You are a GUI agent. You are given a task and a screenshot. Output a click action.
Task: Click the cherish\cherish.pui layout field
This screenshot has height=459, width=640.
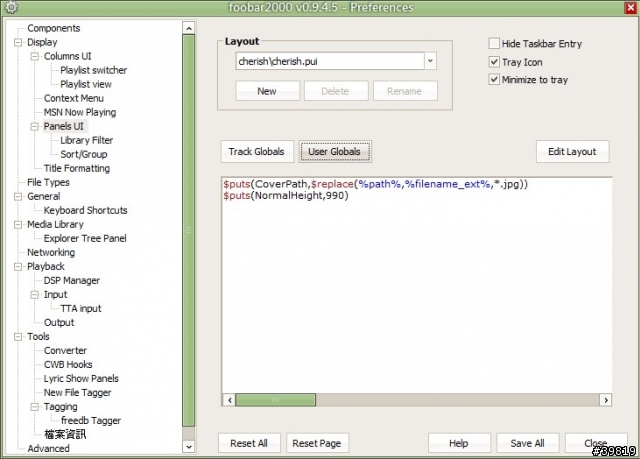[x=330, y=61]
